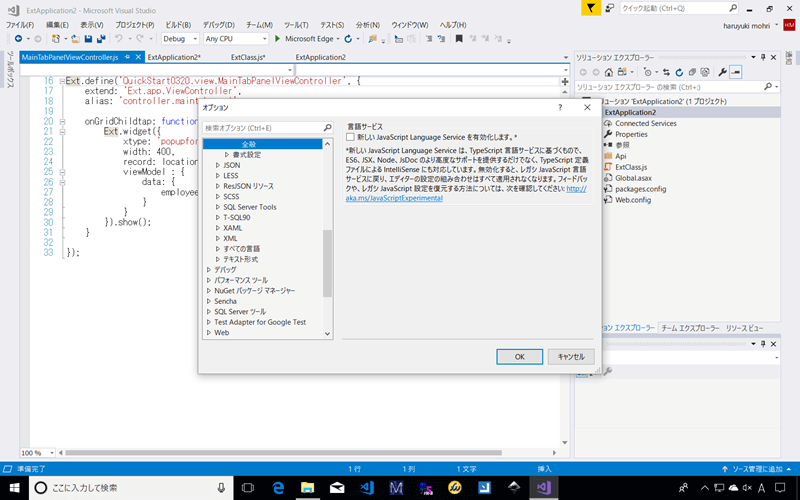Collapse code outline toggle at line 20

(x=62, y=121)
